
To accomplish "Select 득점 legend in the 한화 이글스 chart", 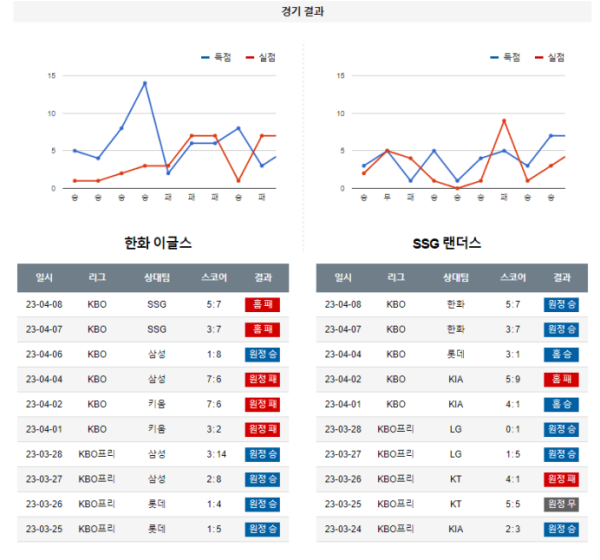I will coord(216,57).
